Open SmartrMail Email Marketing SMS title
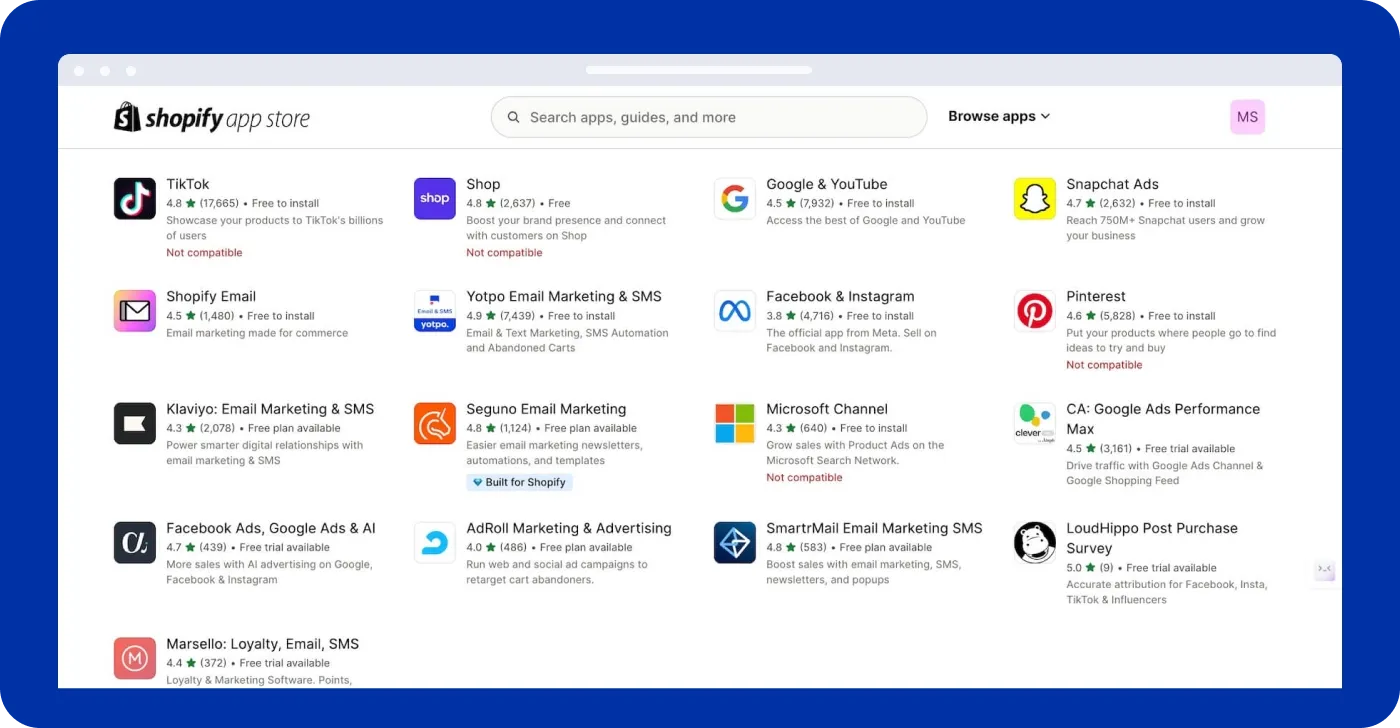This screenshot has height=728, width=1400. click(x=873, y=528)
